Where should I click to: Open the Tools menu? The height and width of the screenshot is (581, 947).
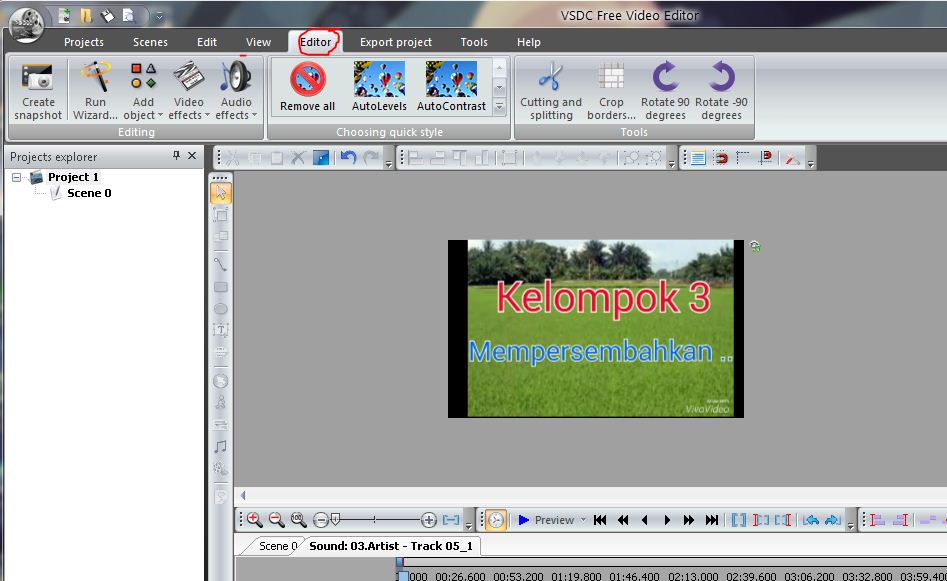click(473, 42)
